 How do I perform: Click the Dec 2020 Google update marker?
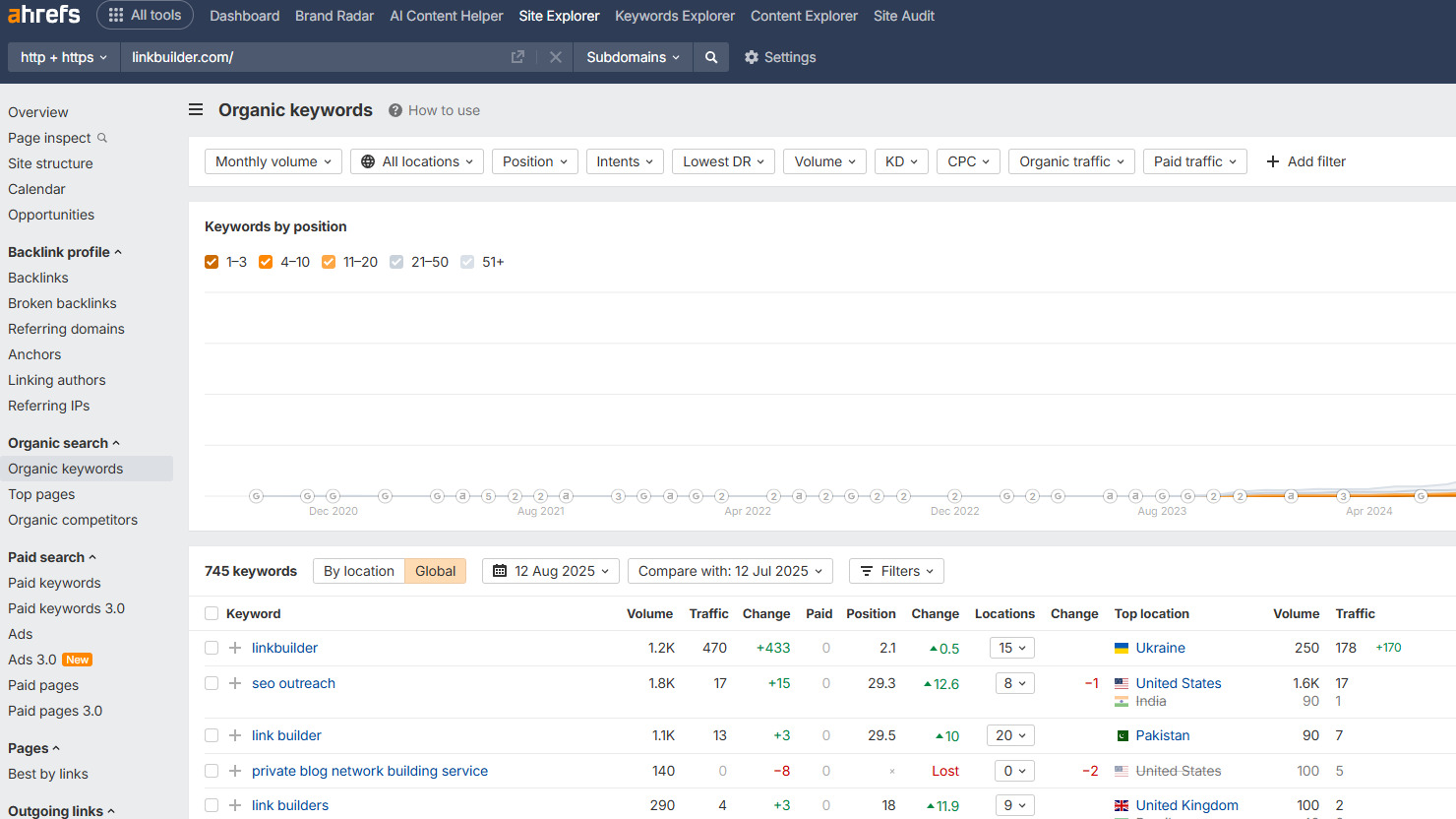click(x=333, y=496)
